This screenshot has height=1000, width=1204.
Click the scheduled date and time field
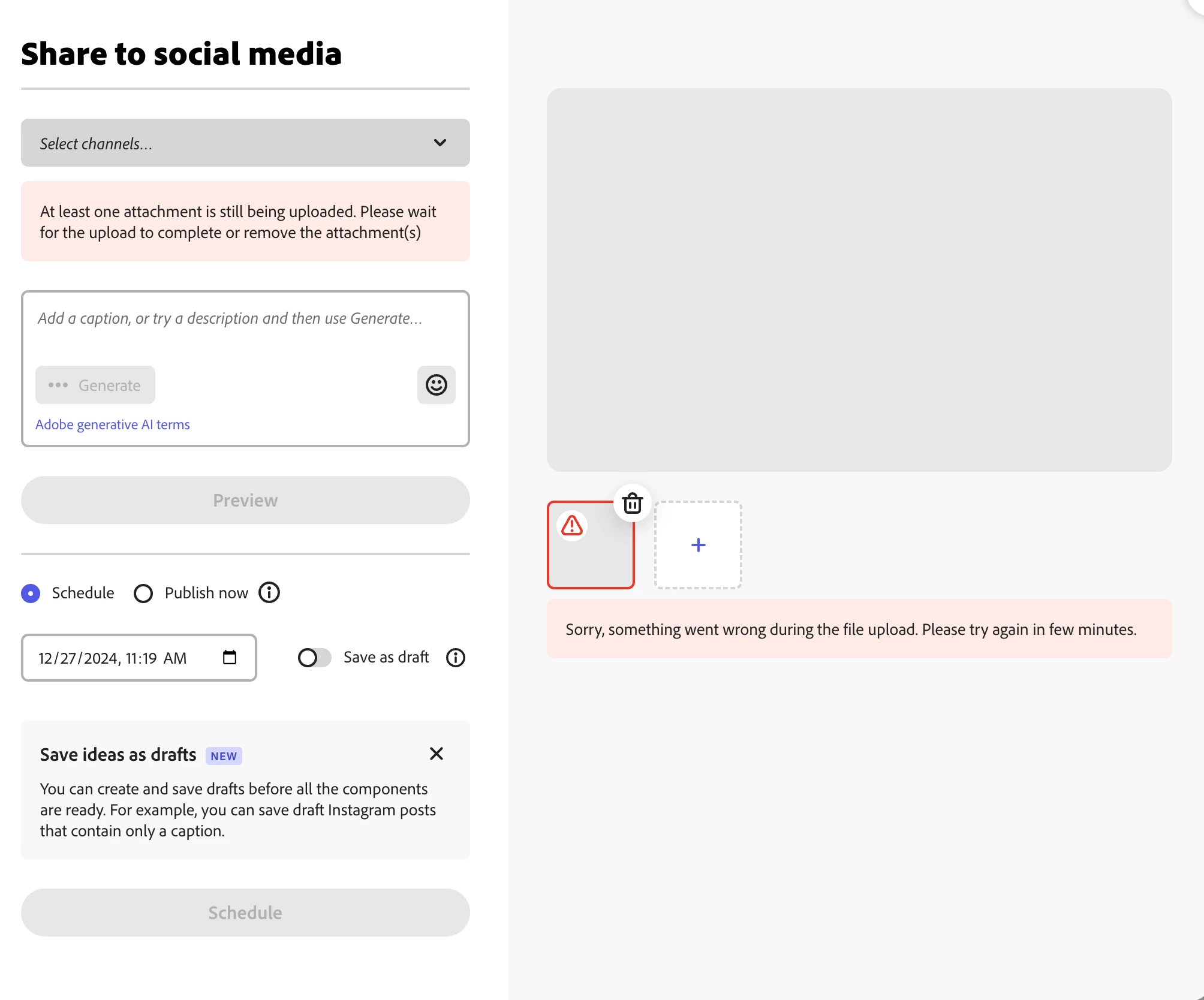coord(120,658)
